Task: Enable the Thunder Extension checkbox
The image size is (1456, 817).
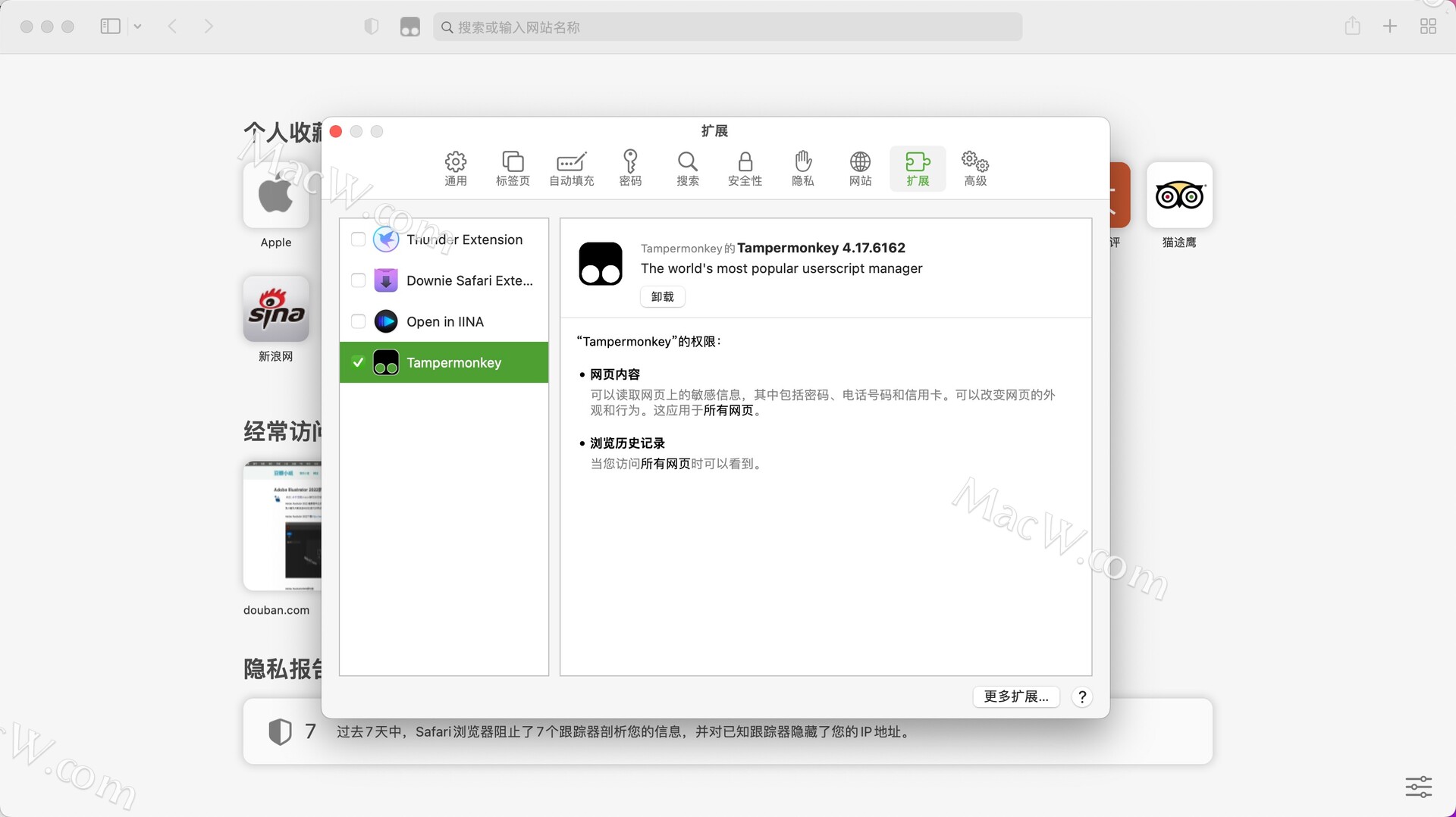Action: pos(358,239)
